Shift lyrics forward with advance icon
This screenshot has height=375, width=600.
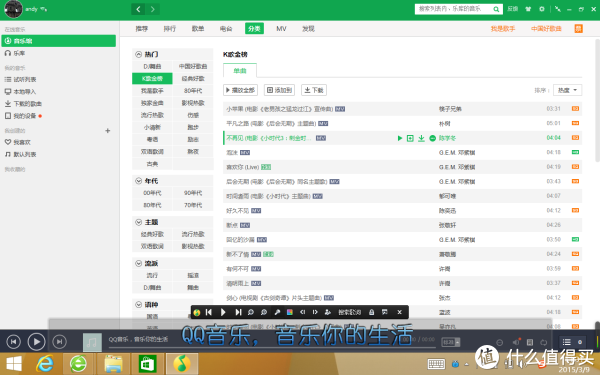315,312
